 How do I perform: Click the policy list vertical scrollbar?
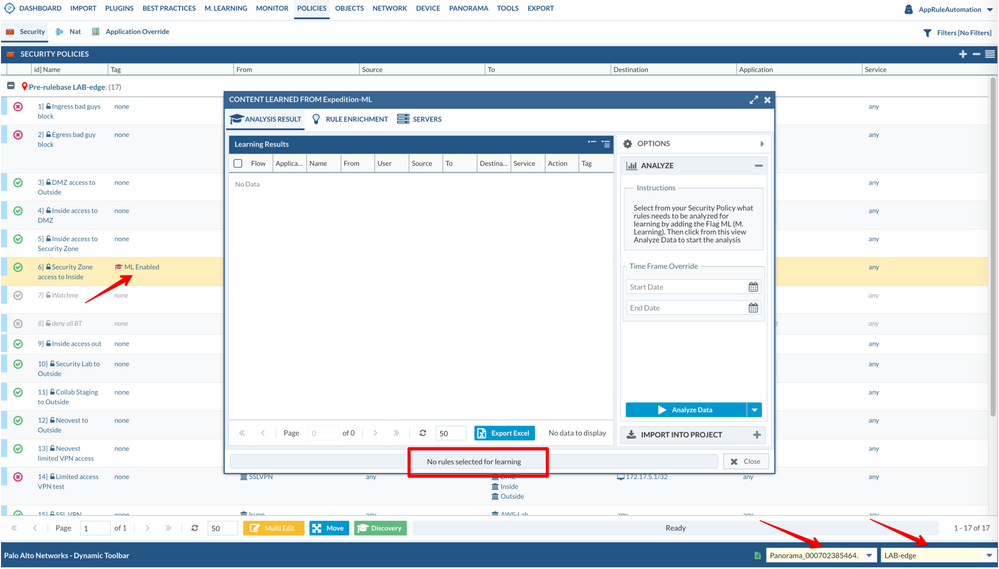993,247
